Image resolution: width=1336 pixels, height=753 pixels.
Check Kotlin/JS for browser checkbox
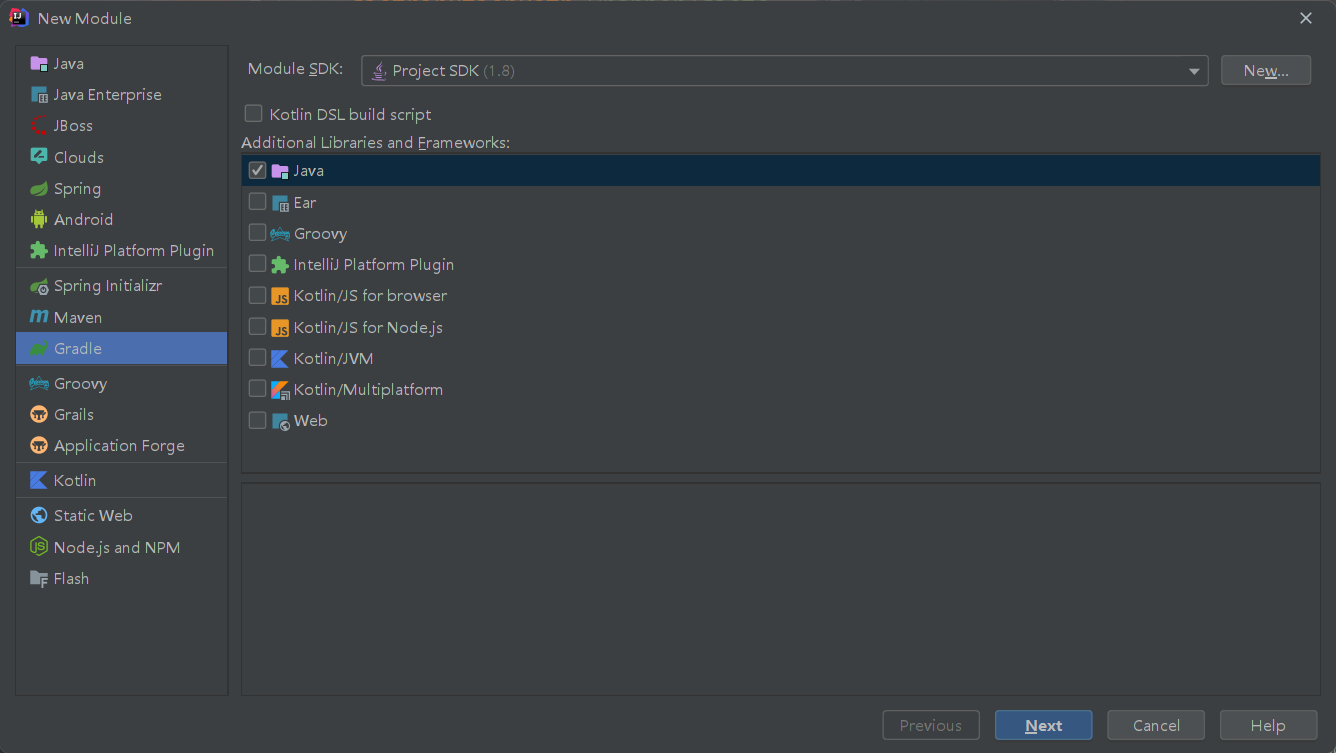257,295
